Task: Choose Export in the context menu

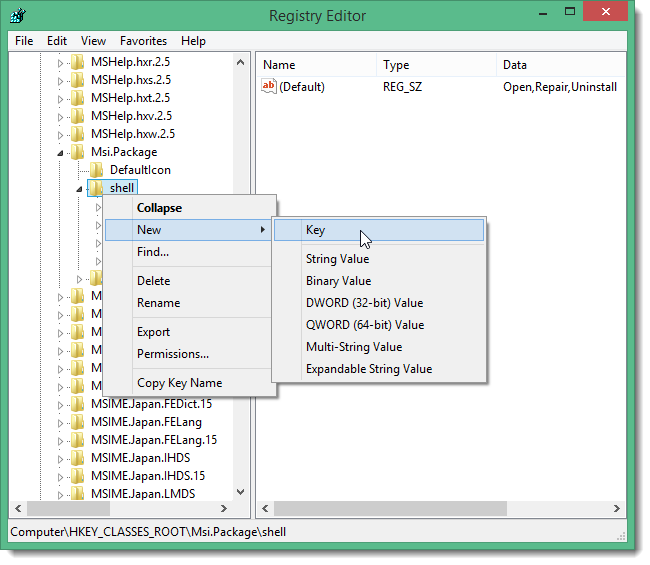Action: point(189,332)
